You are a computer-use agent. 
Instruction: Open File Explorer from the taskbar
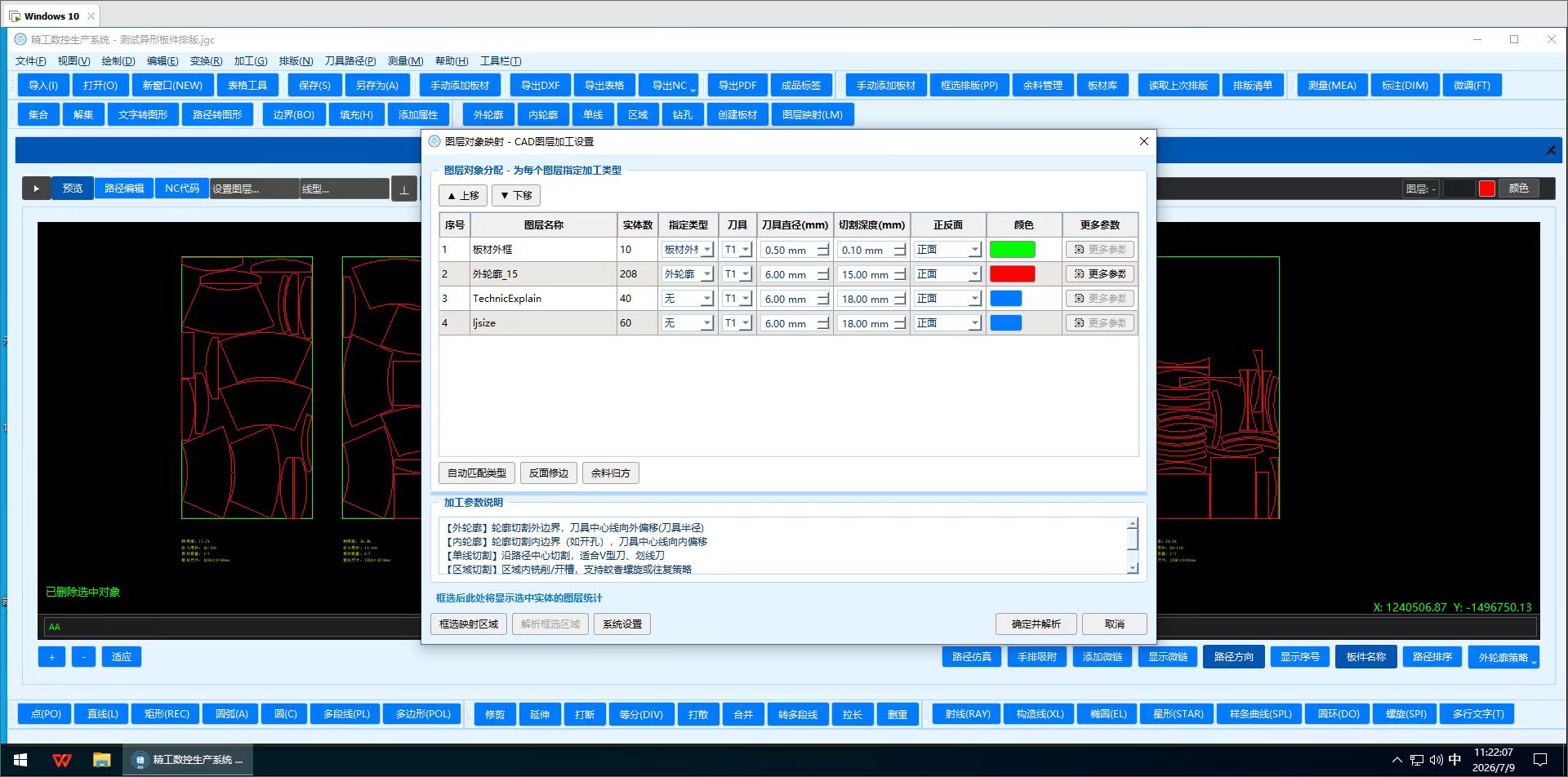[101, 760]
